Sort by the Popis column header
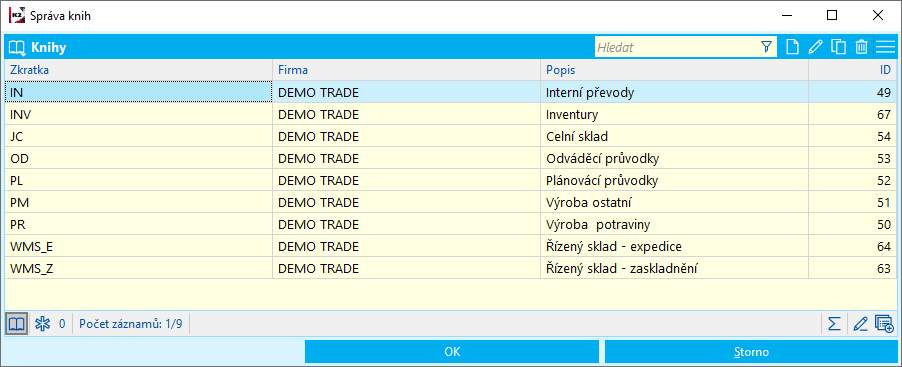Screen dimensions: 902x367 [x=674, y=70]
